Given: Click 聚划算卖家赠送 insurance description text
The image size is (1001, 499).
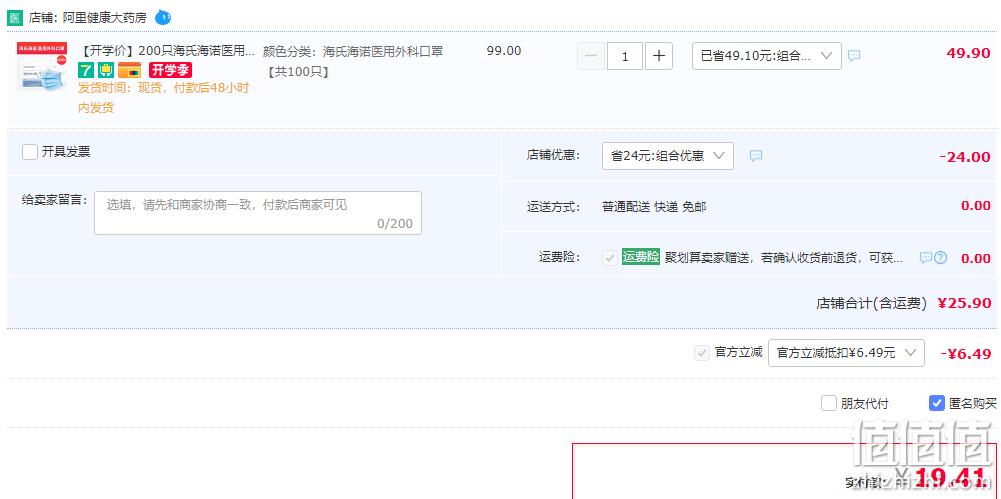Looking at the screenshot, I should pos(784,258).
